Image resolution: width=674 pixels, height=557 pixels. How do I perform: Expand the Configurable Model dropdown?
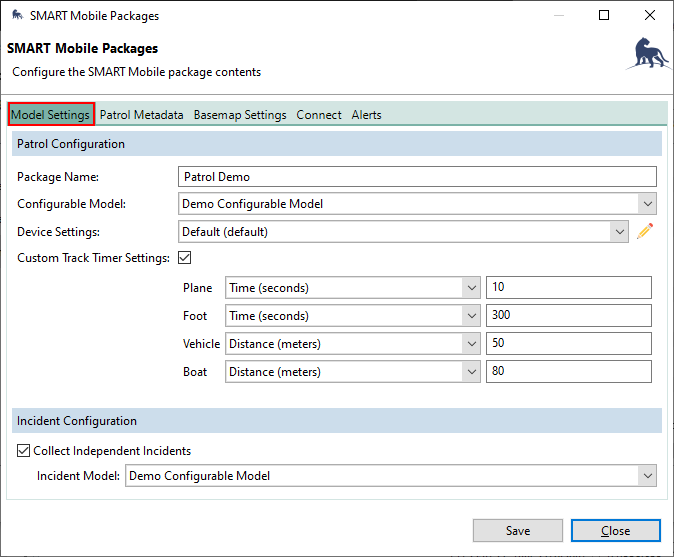click(417, 204)
